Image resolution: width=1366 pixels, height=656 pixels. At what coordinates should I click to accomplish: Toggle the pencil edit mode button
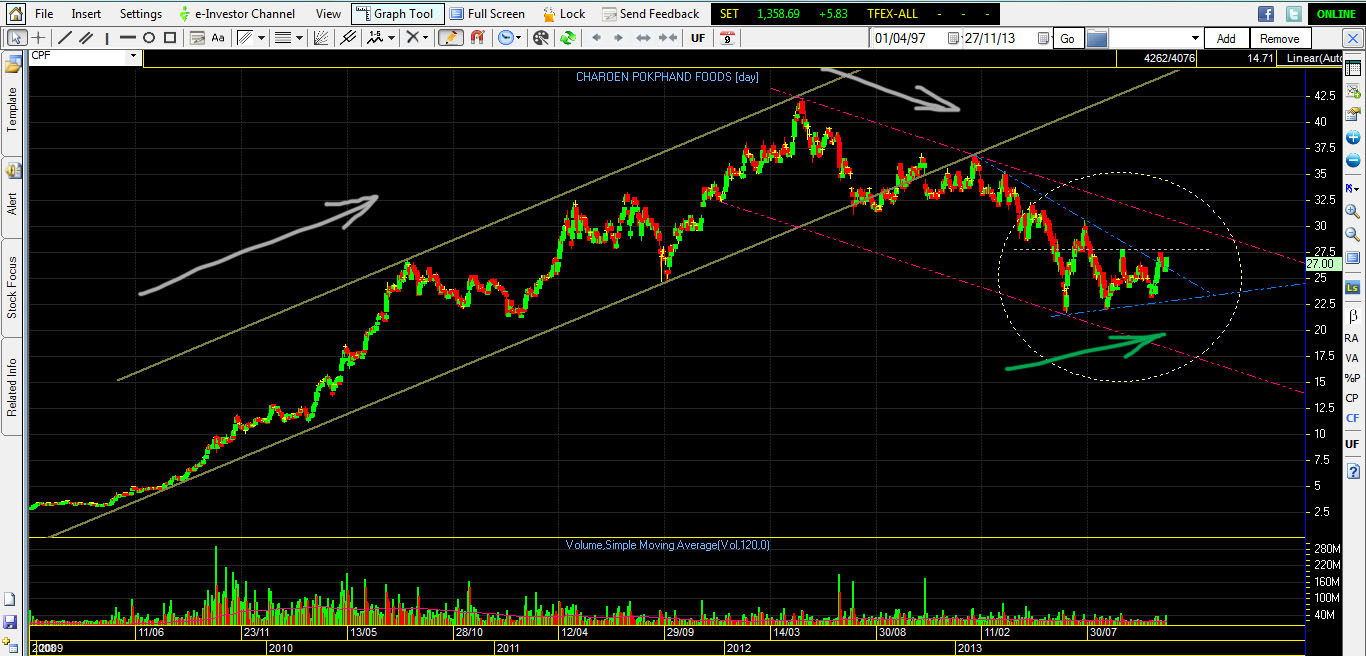451,38
